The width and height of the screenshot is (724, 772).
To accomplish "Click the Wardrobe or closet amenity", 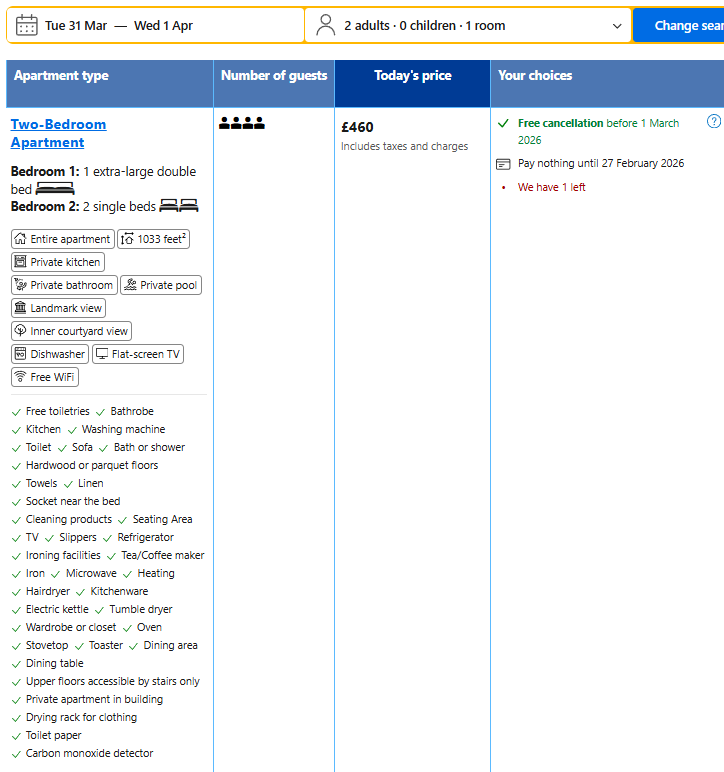I will tap(71, 627).
